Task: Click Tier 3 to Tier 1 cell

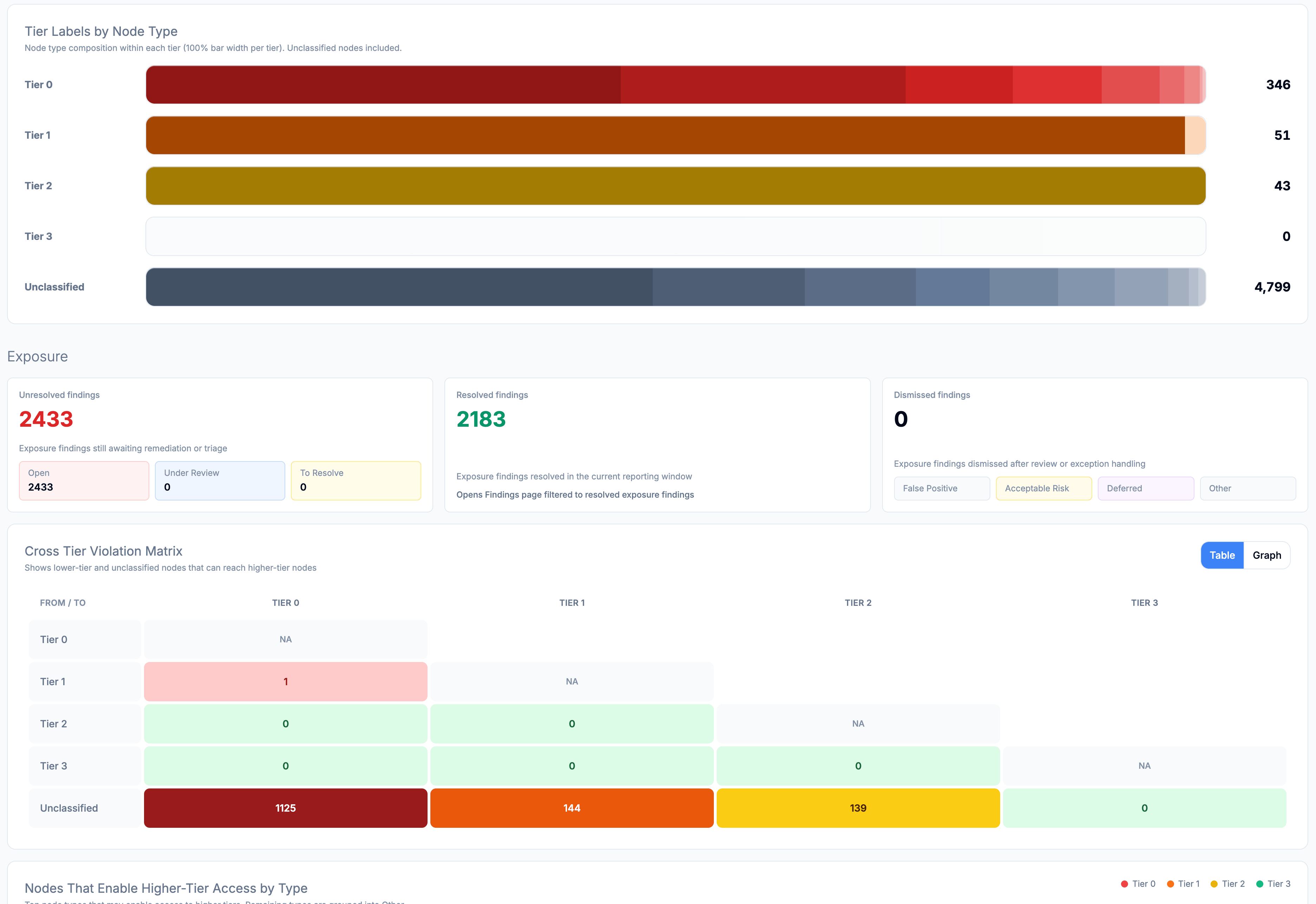Action: (x=572, y=766)
